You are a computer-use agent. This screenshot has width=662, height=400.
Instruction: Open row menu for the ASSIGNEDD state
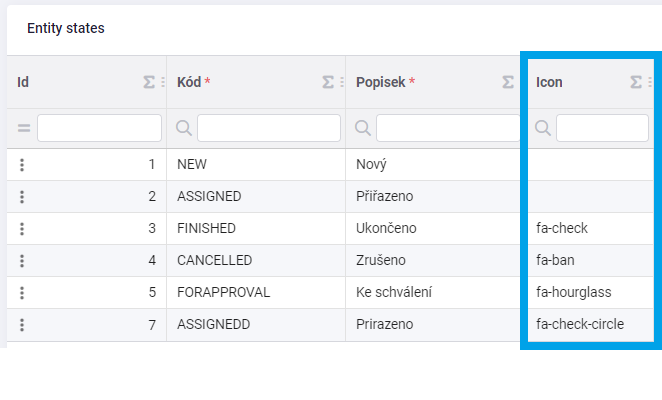click(22, 325)
